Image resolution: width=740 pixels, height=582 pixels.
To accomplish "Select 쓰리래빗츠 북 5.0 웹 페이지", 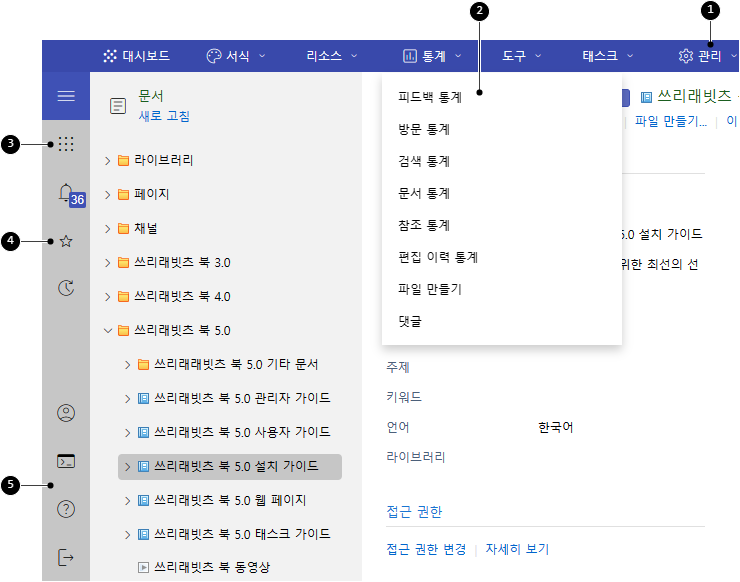I will (230, 501).
